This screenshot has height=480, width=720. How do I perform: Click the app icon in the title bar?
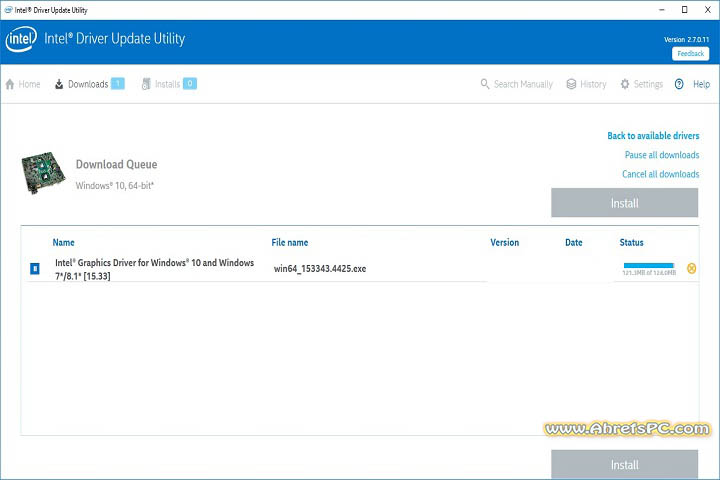(x=8, y=10)
